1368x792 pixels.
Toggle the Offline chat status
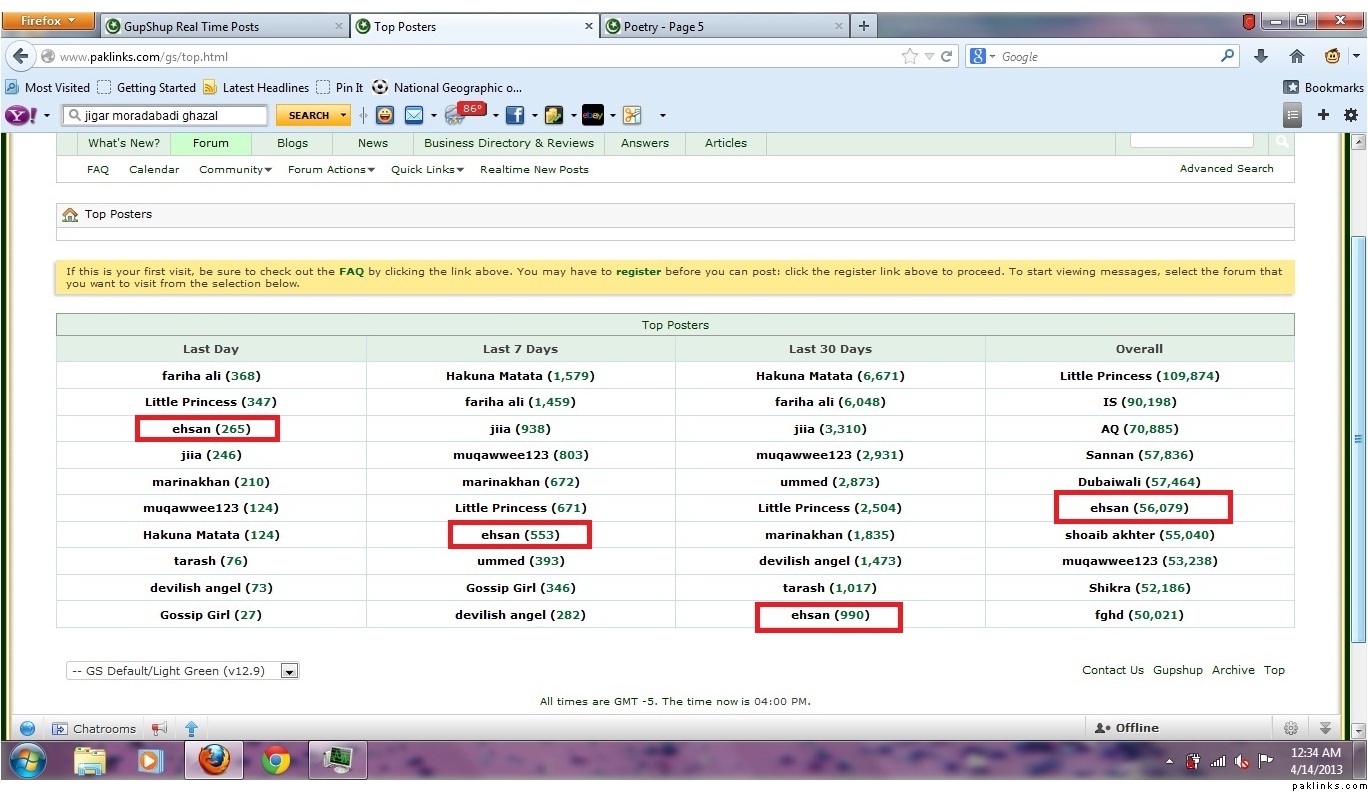point(1127,728)
